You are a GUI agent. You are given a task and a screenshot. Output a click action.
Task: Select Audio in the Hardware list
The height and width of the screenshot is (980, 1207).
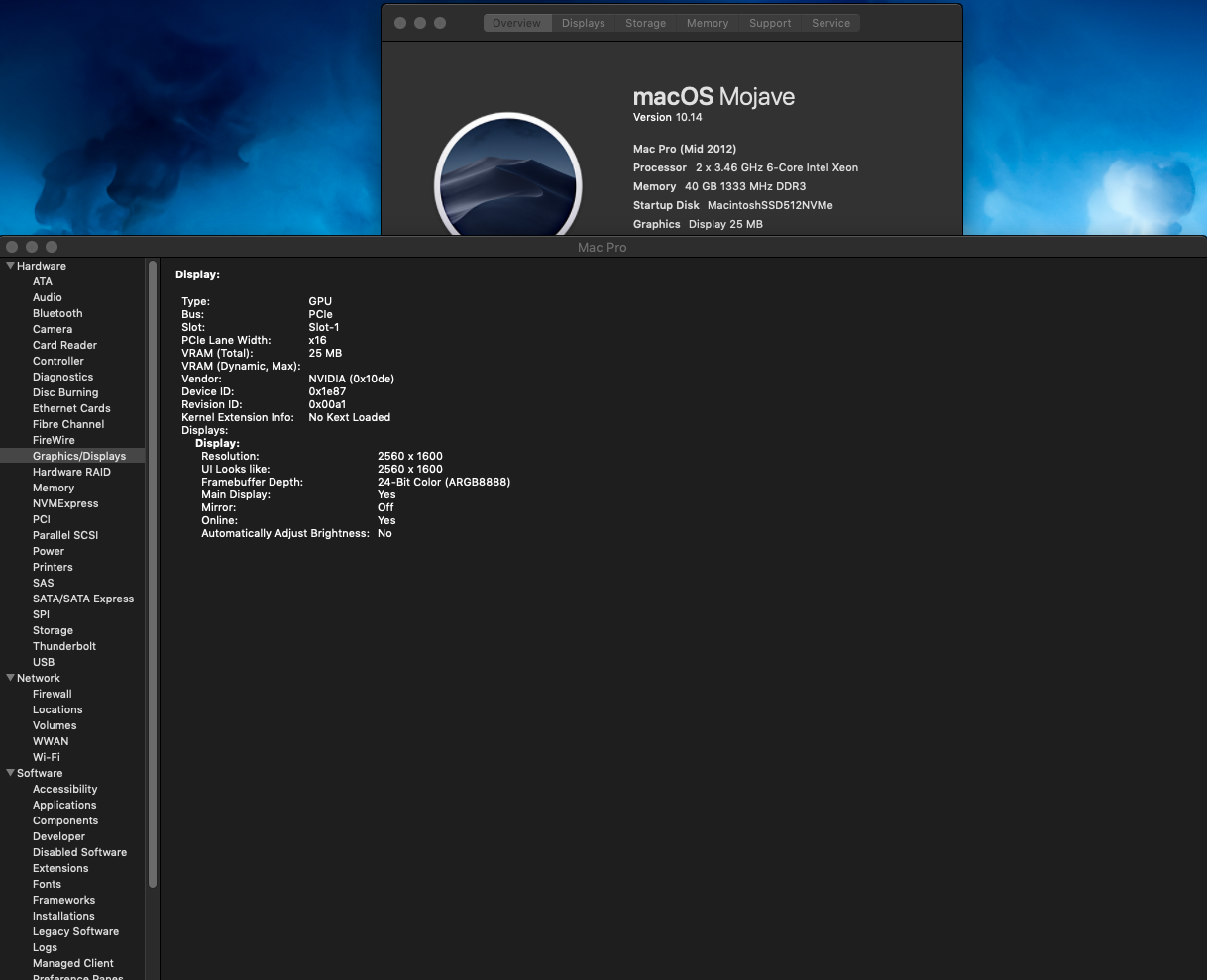(x=48, y=297)
